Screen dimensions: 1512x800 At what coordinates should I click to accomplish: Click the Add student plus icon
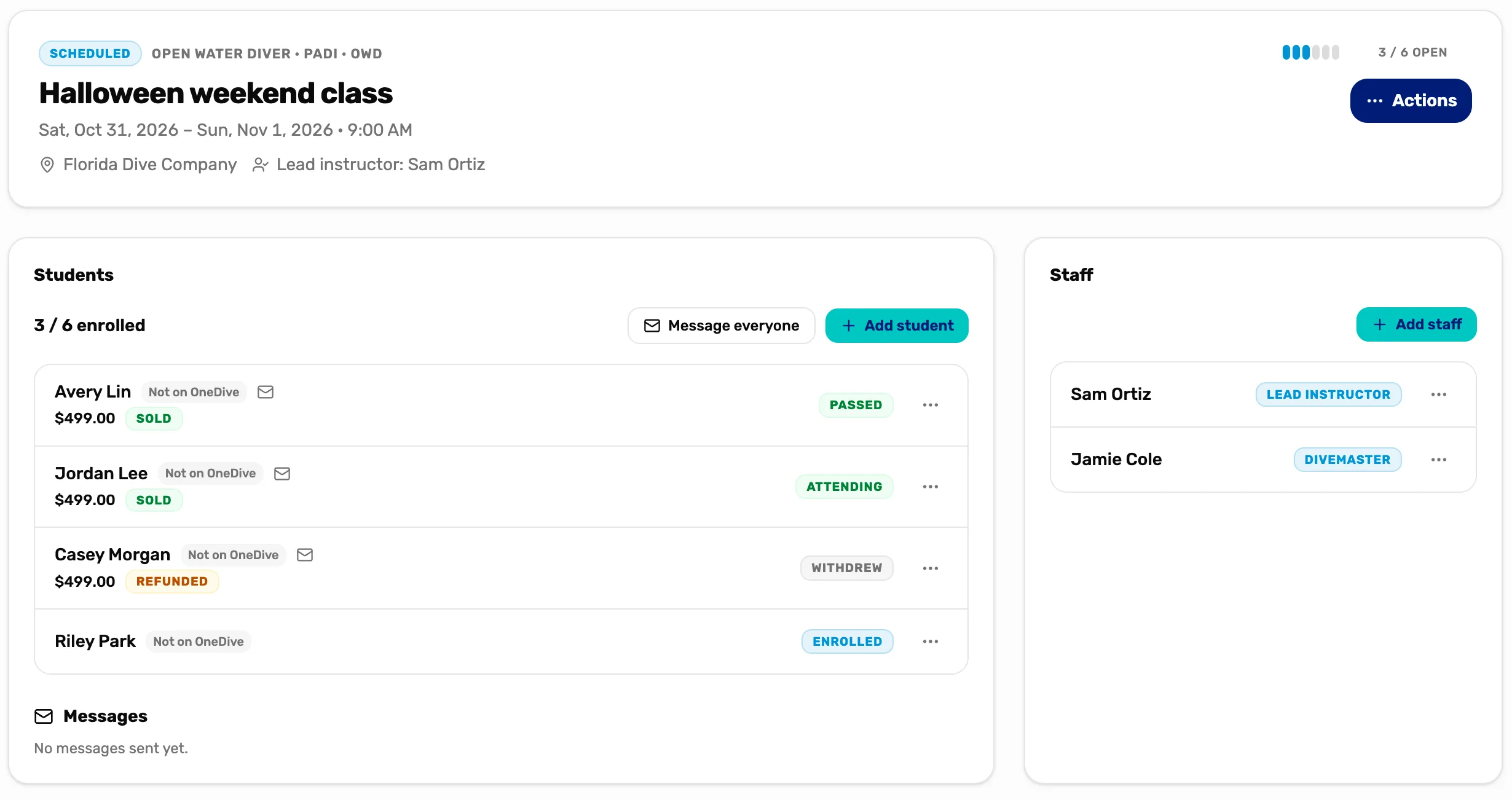pos(849,326)
